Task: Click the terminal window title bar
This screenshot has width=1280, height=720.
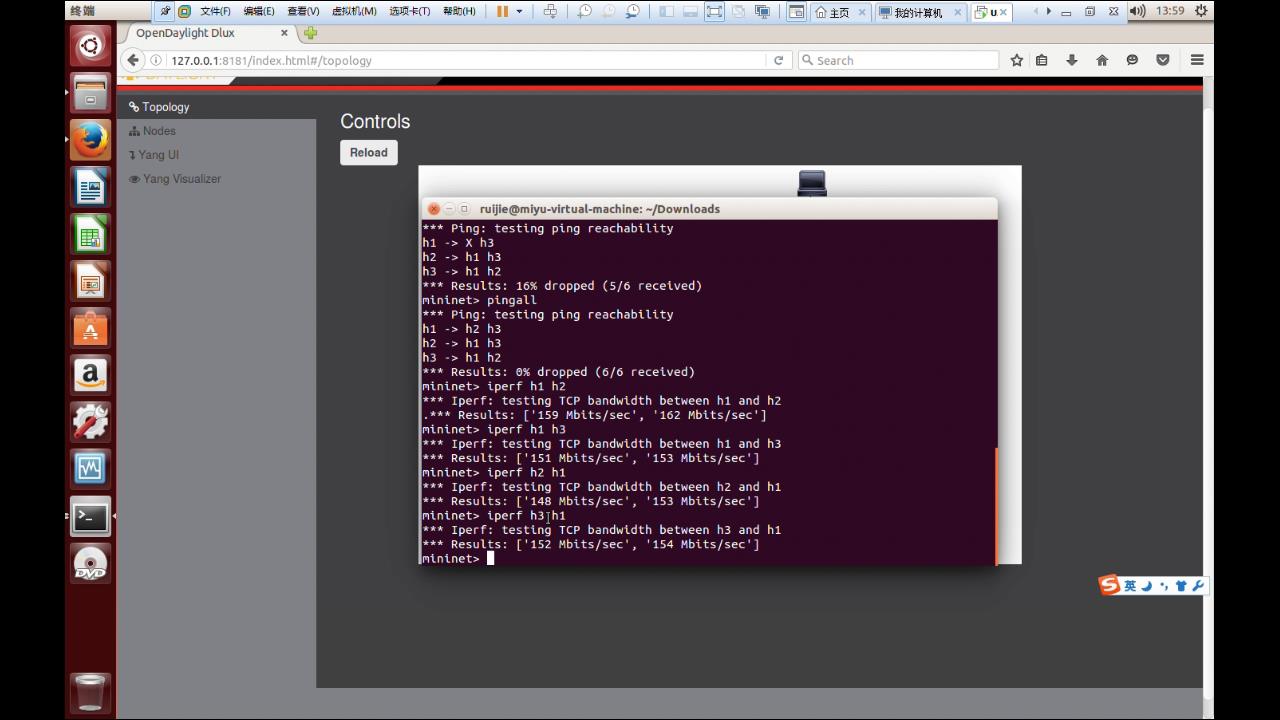Action: (708, 209)
